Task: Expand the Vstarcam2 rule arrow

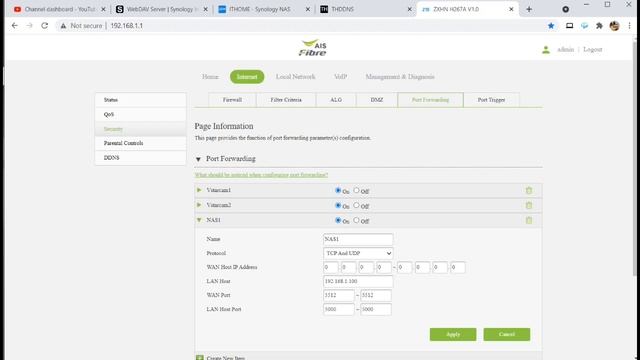Action: click(199, 205)
